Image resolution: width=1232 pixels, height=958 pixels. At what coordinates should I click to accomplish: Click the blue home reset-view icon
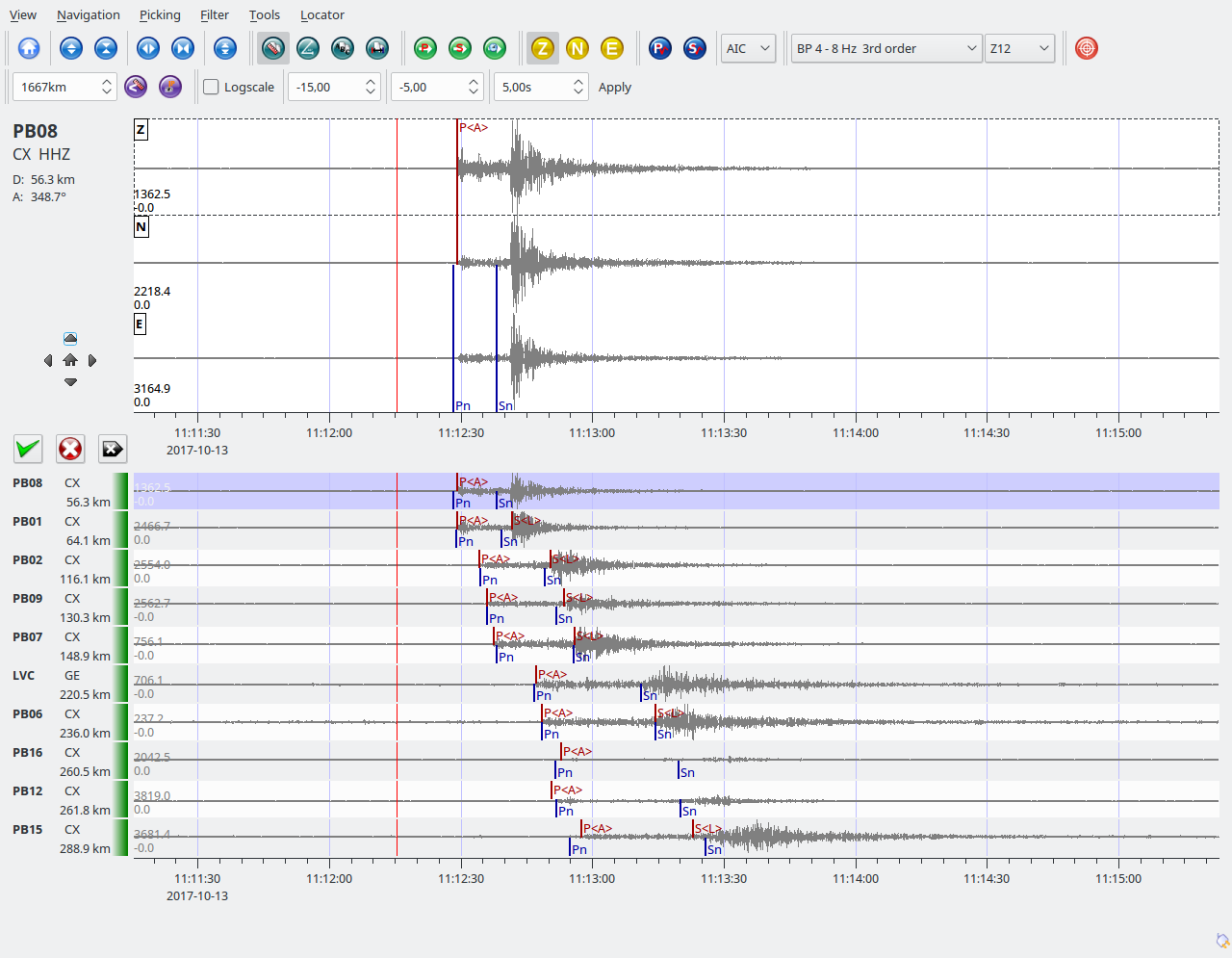[x=29, y=48]
